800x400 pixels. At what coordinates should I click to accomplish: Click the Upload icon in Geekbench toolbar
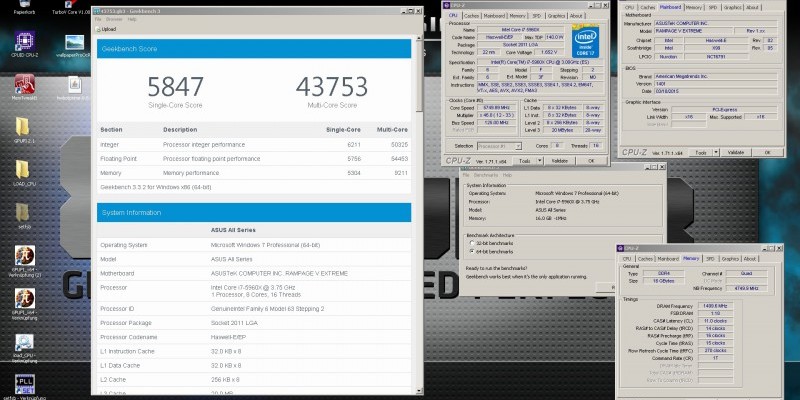[x=98, y=29]
